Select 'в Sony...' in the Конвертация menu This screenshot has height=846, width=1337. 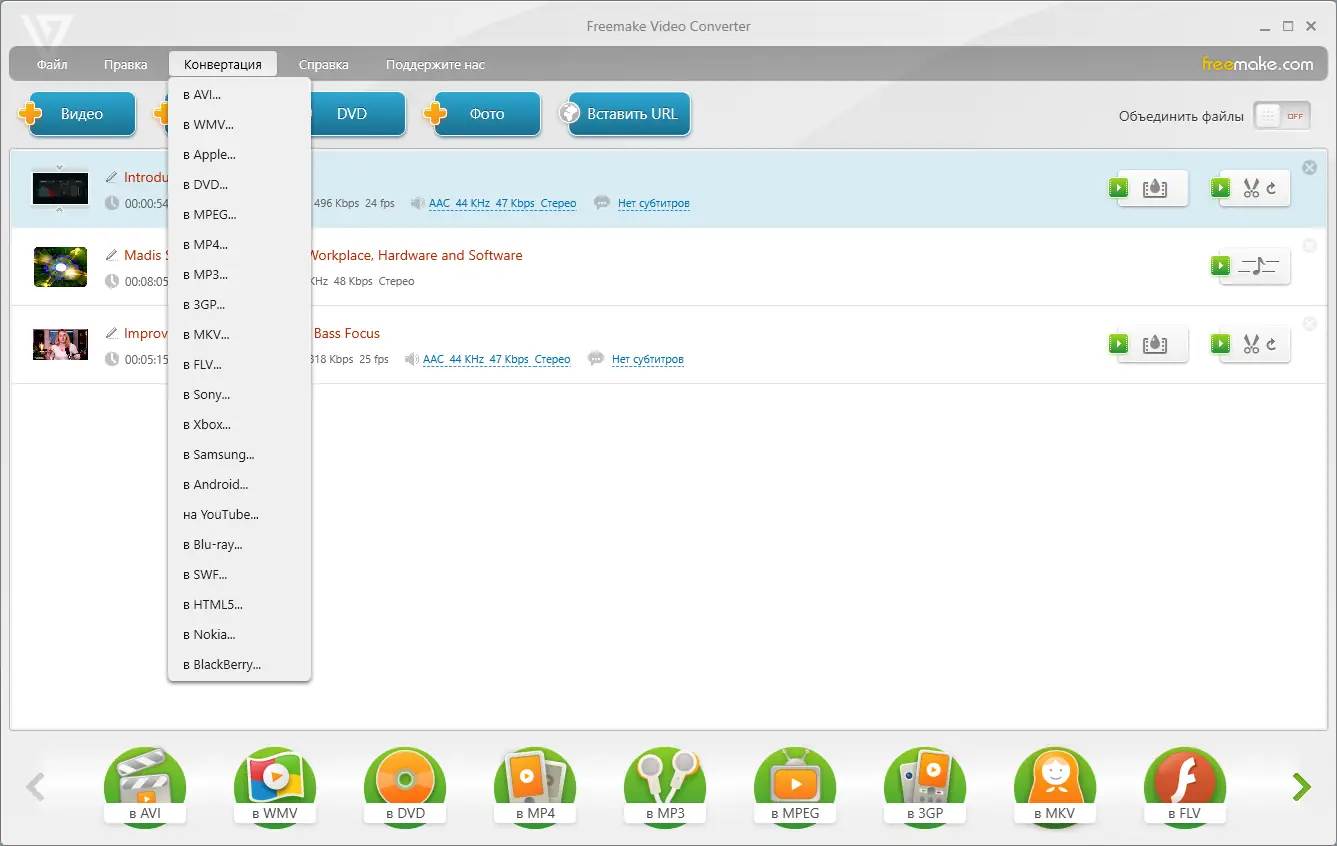pyautogui.click(x=240, y=395)
